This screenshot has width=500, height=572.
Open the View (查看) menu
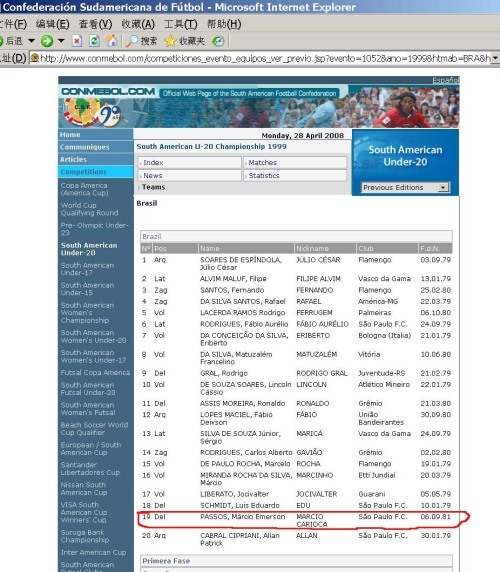coord(96,24)
